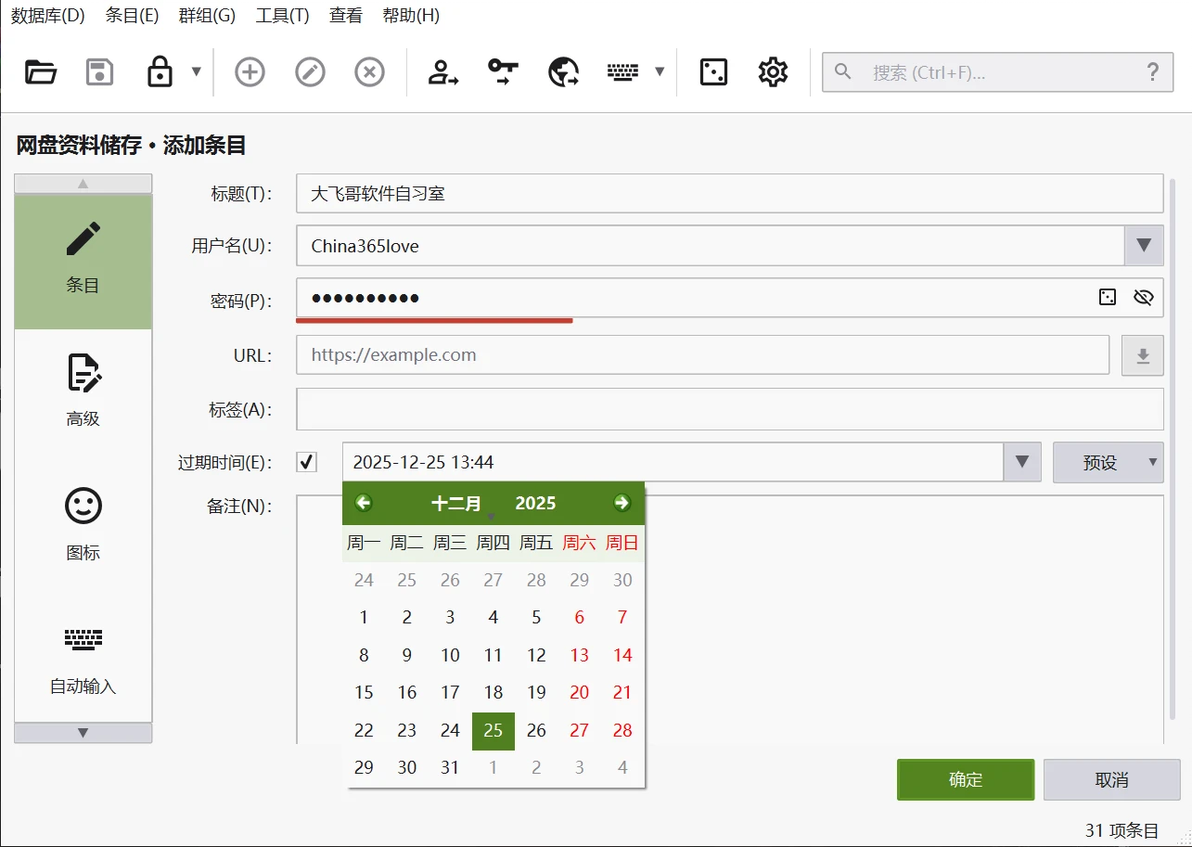Select December 31 in calendar
1192x847 pixels.
coord(450,768)
